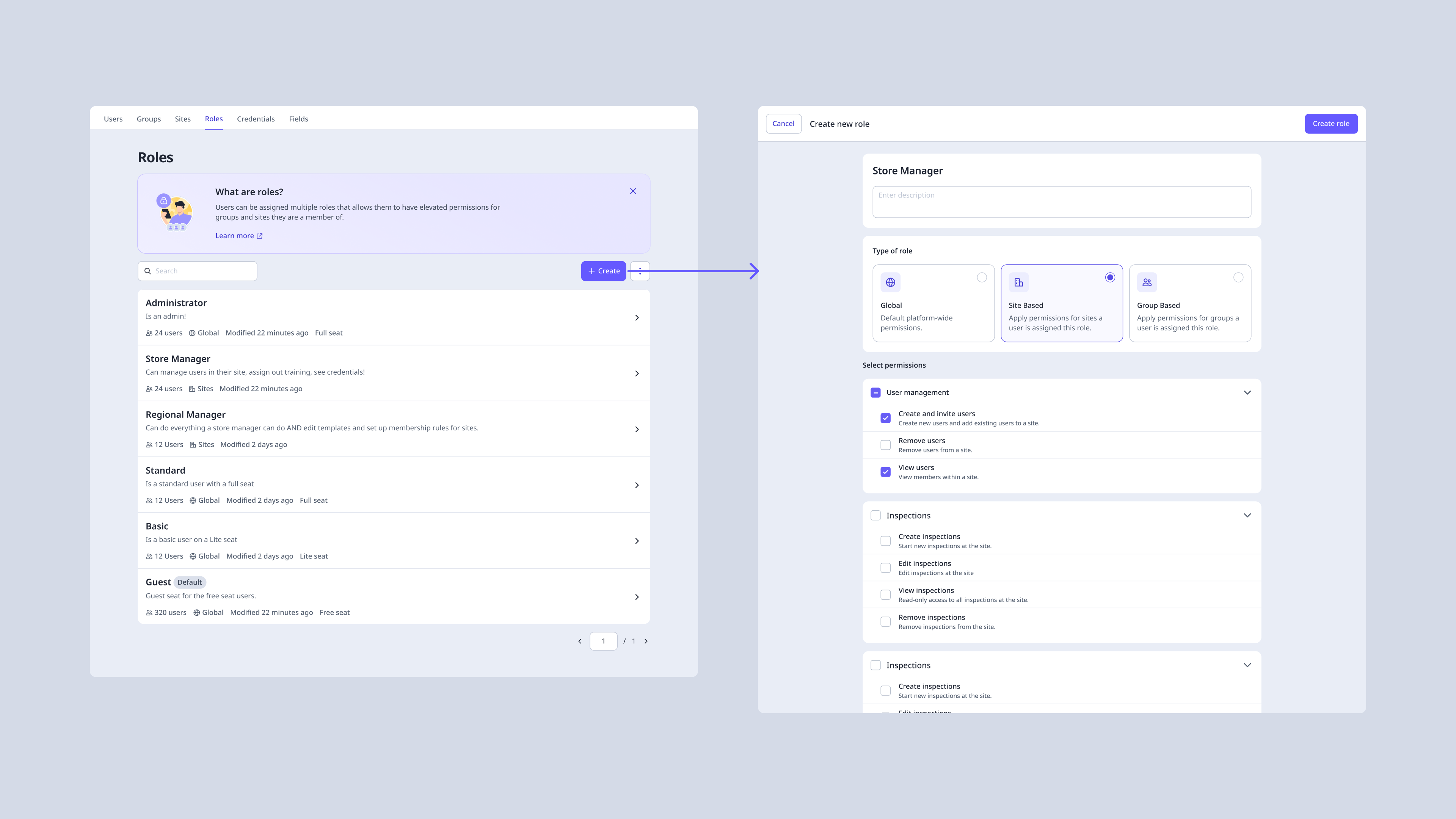Screen dimensions: 1456x819
Task: Click Cancel in Create new role
Action: coord(783,124)
